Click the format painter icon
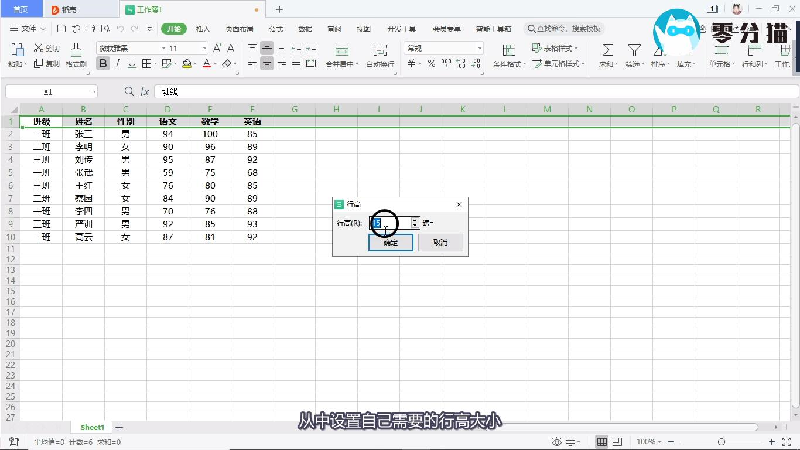This screenshot has width=800, height=450. point(76,49)
